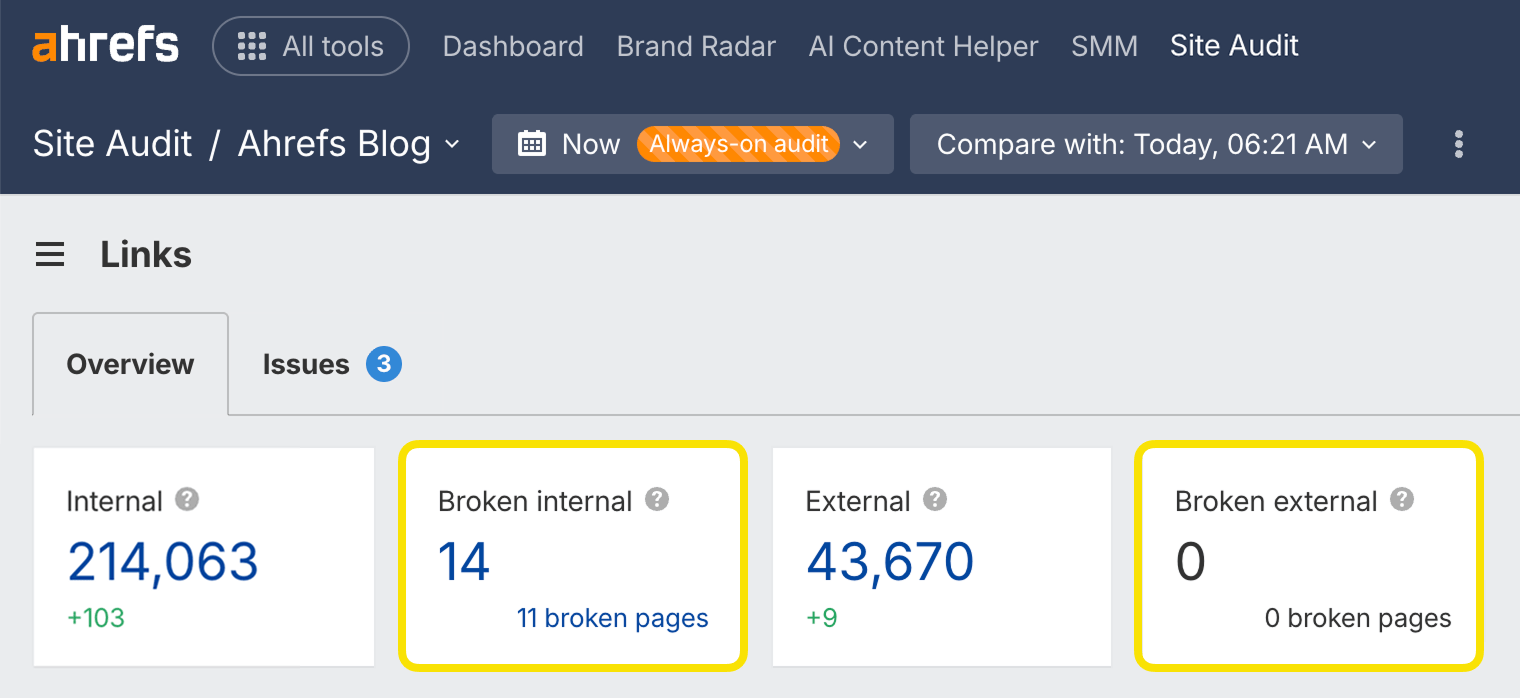Open AI Content Helper
This screenshot has height=698, width=1520.
922,46
